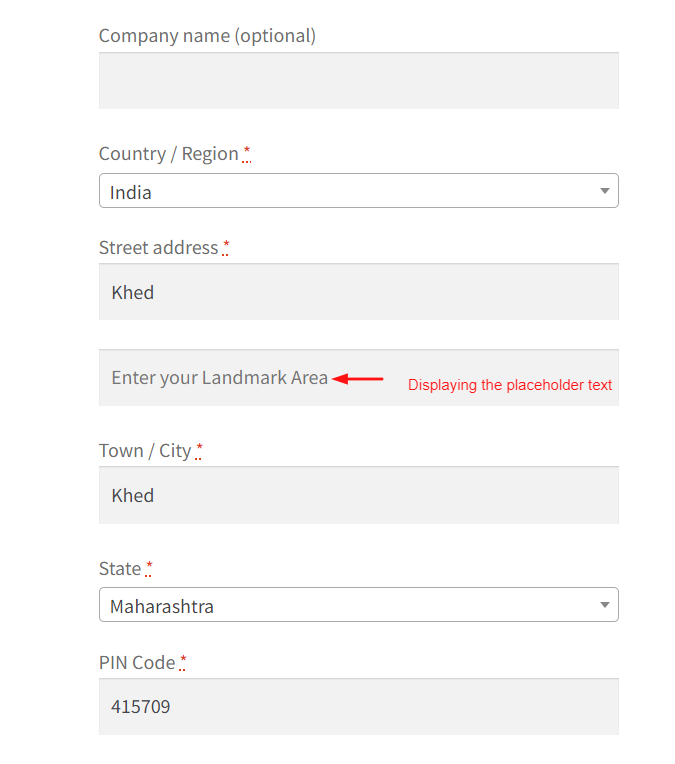Click the PIN Code label text
Image resolution: width=675 pixels, height=764 pixels.
137,663
